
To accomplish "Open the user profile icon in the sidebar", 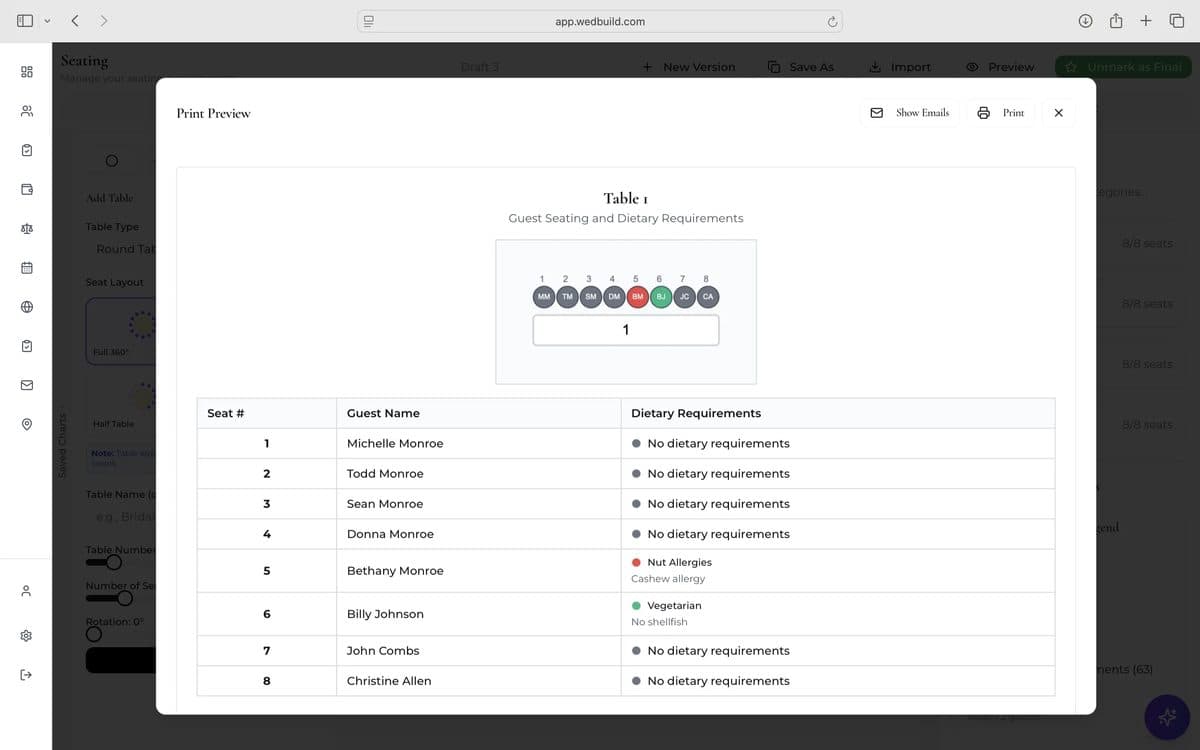I will click(27, 591).
